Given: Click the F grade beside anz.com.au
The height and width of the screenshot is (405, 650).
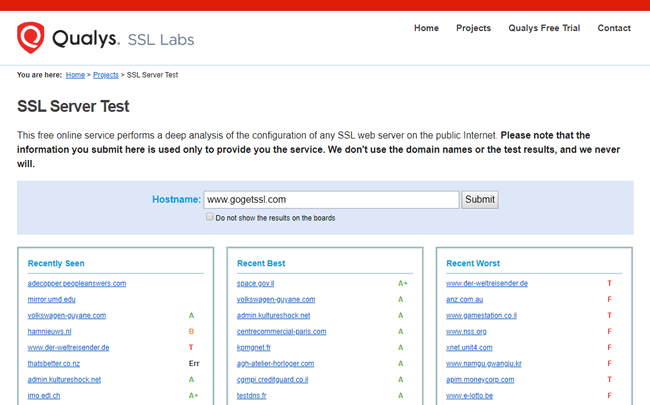Looking at the screenshot, I should pyautogui.click(x=609, y=299).
